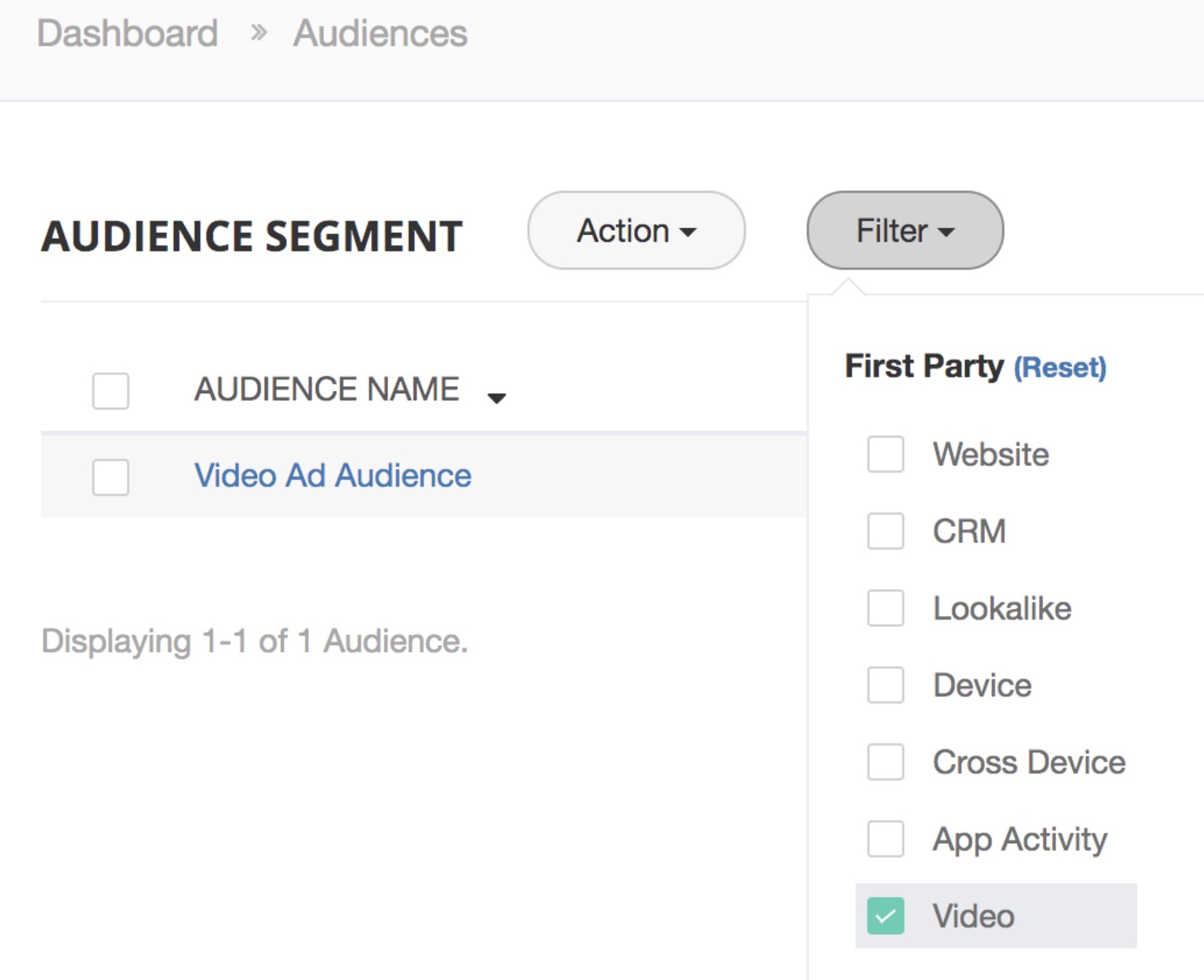Screen dimensions: 1204x980
Task: Toggle the Lookalike filter checkbox
Action: 885,608
